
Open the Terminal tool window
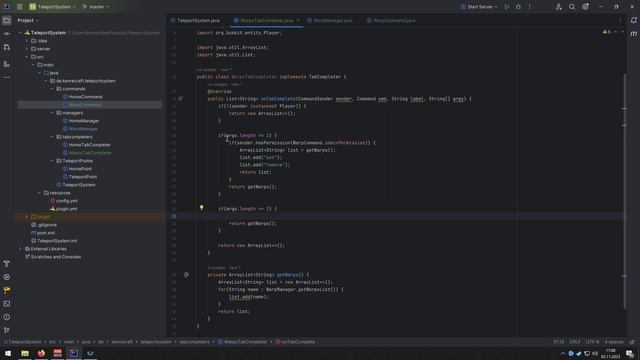(x=7, y=304)
